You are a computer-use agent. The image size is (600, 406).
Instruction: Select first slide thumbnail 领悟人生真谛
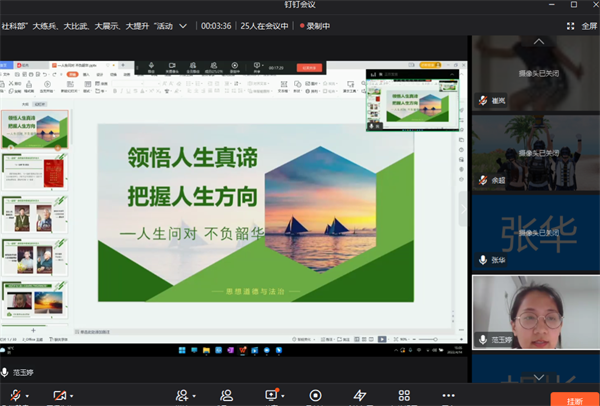pos(35,129)
